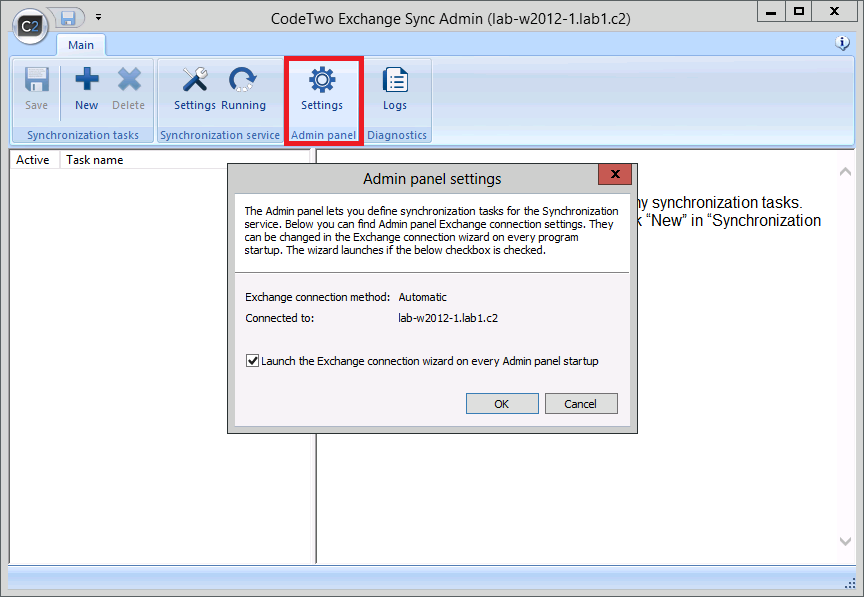The height and width of the screenshot is (597, 864).
Task: Click the Save ribbon button
Action: [x=36, y=89]
